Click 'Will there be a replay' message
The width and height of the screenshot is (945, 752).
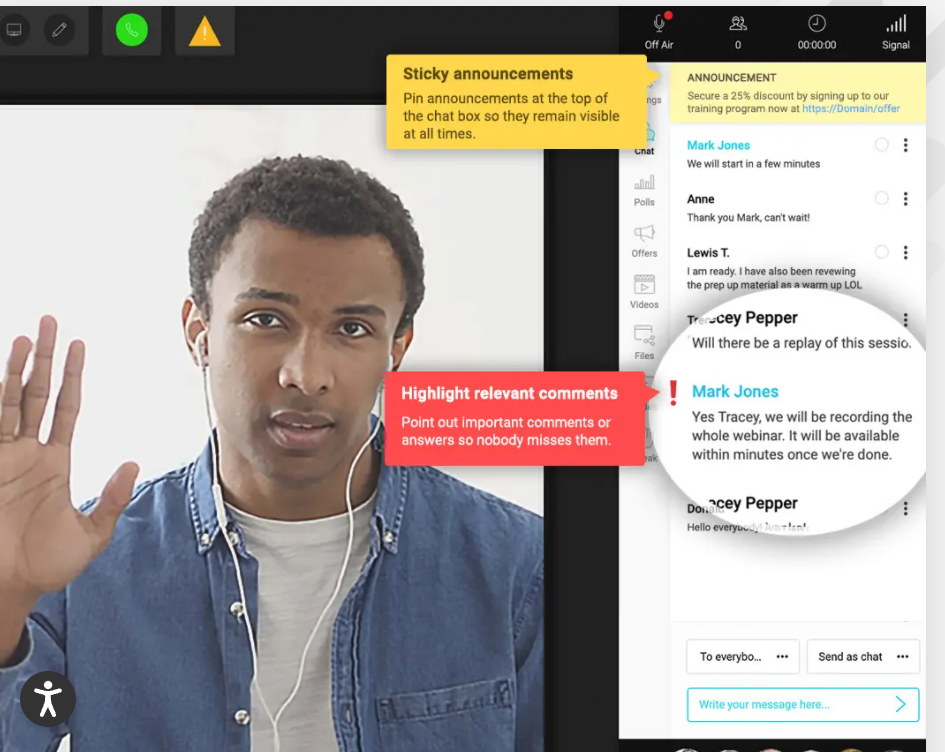coord(801,343)
